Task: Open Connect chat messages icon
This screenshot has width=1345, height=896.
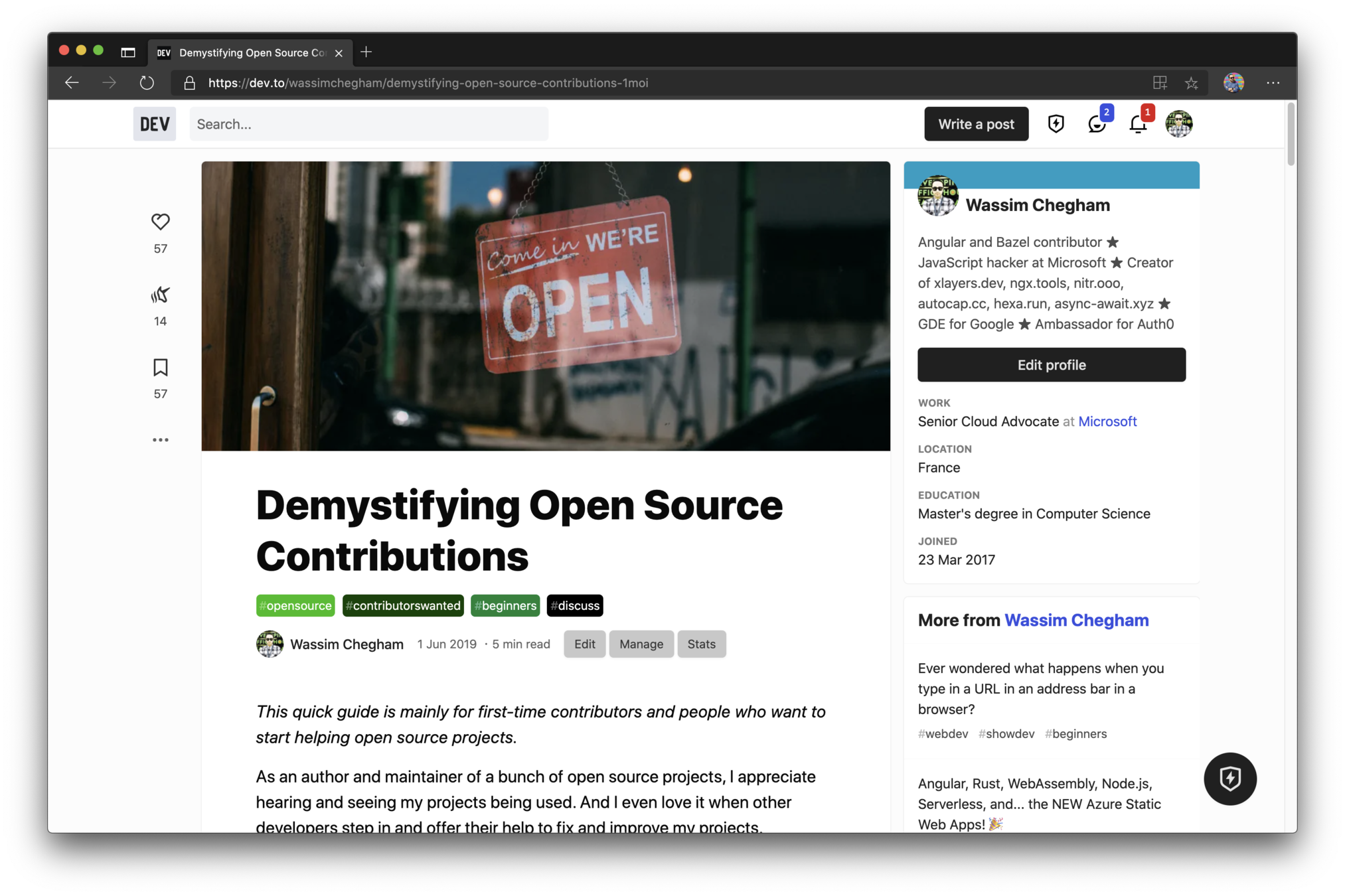Action: pos(1097,124)
